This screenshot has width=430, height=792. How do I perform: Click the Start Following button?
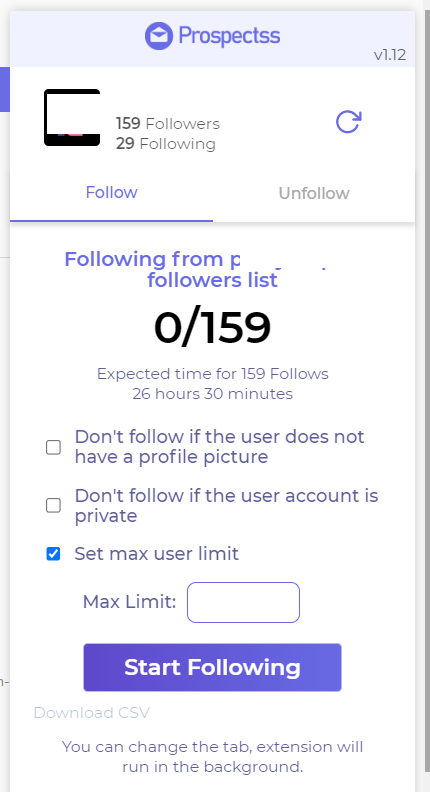click(x=213, y=667)
